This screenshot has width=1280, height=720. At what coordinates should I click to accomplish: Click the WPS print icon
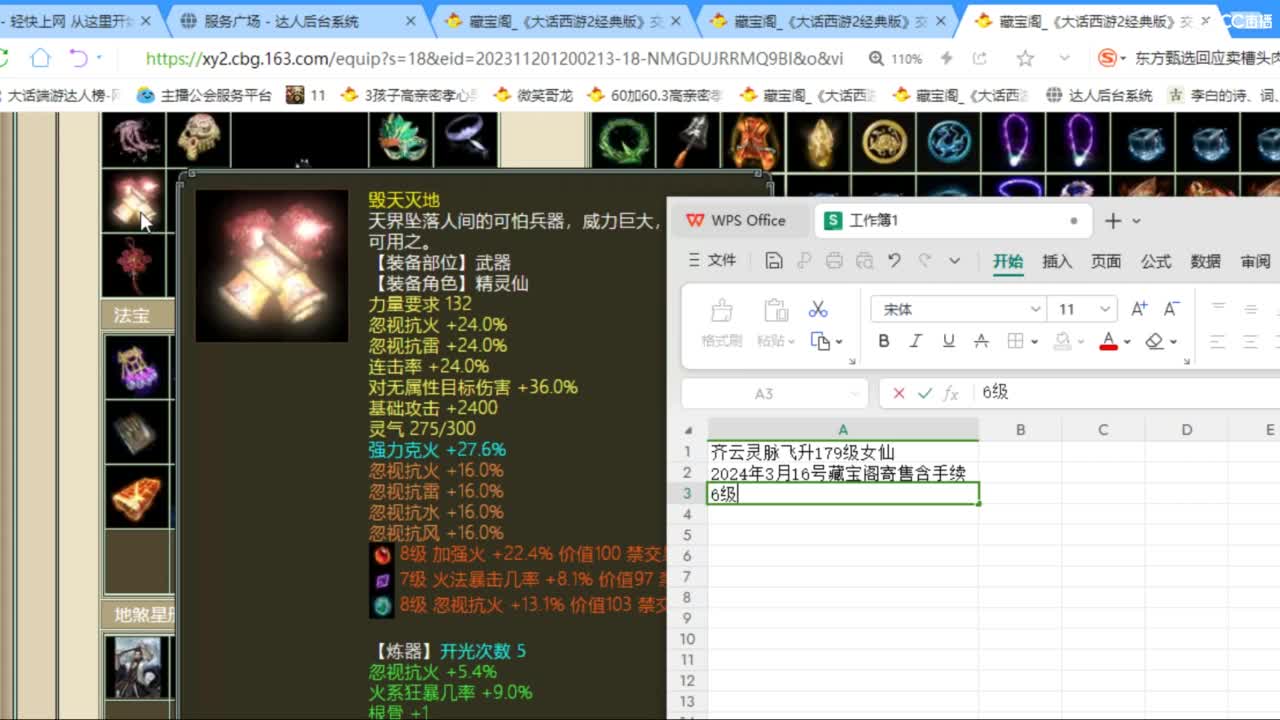coord(835,261)
